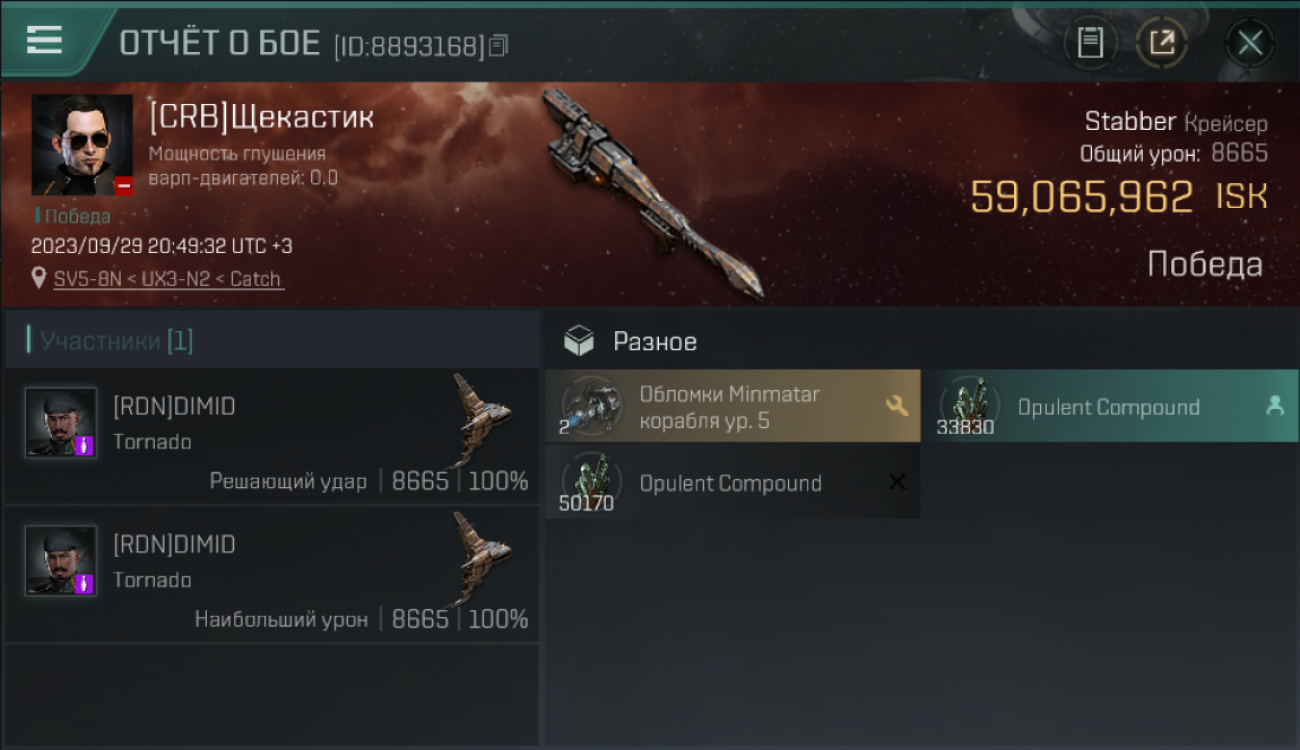The image size is (1300, 750).
Task: Open the clipboard report icon
Action: click(1090, 43)
